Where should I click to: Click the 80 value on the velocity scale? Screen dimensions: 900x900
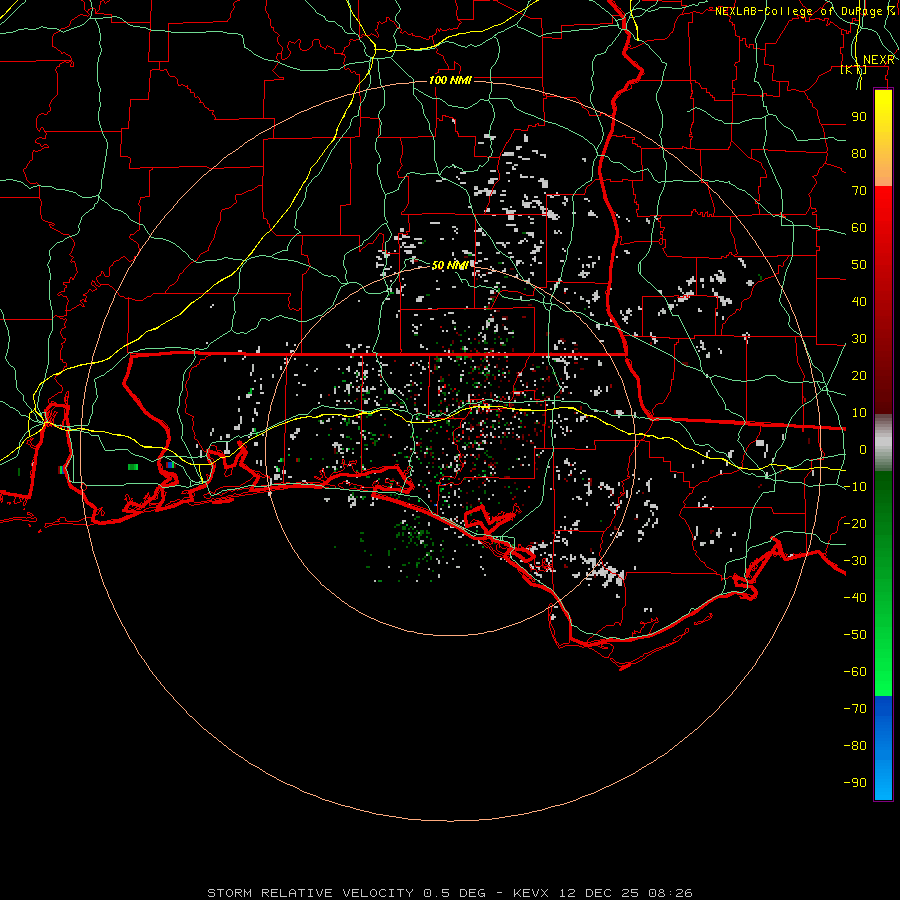tap(859, 154)
